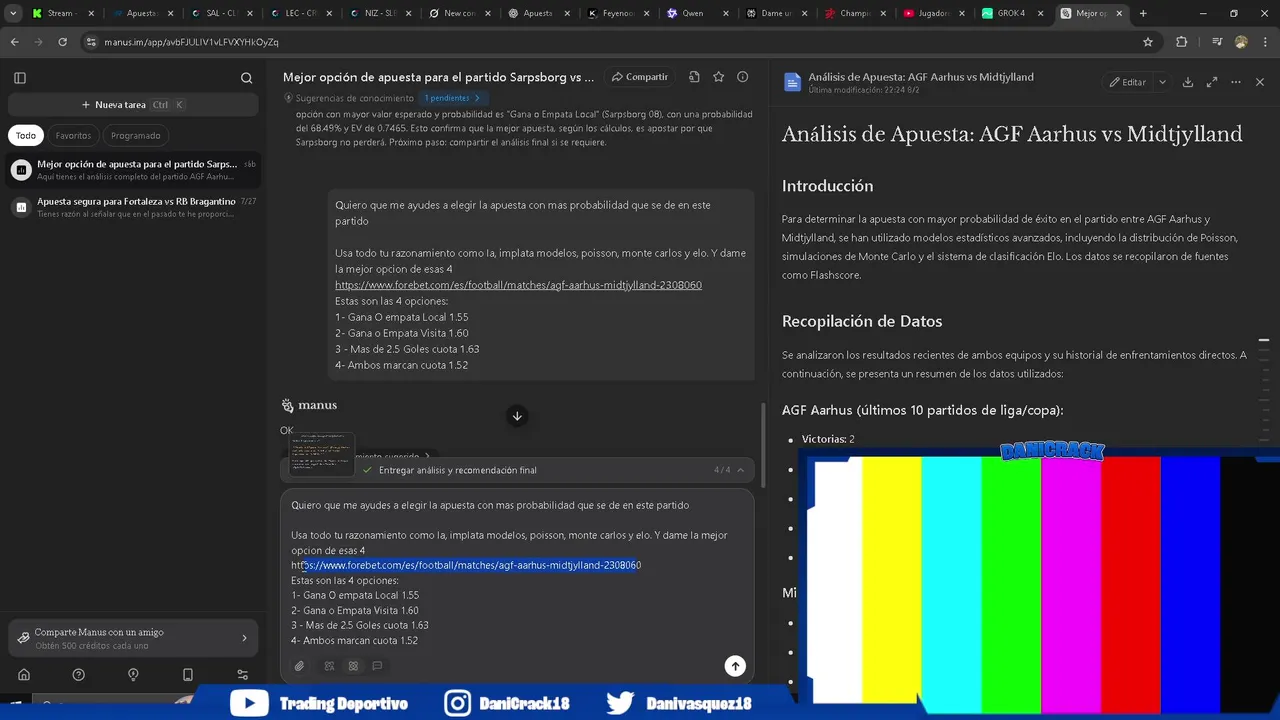Bookmark this page with star icon
1280x720 pixels.
click(1148, 42)
